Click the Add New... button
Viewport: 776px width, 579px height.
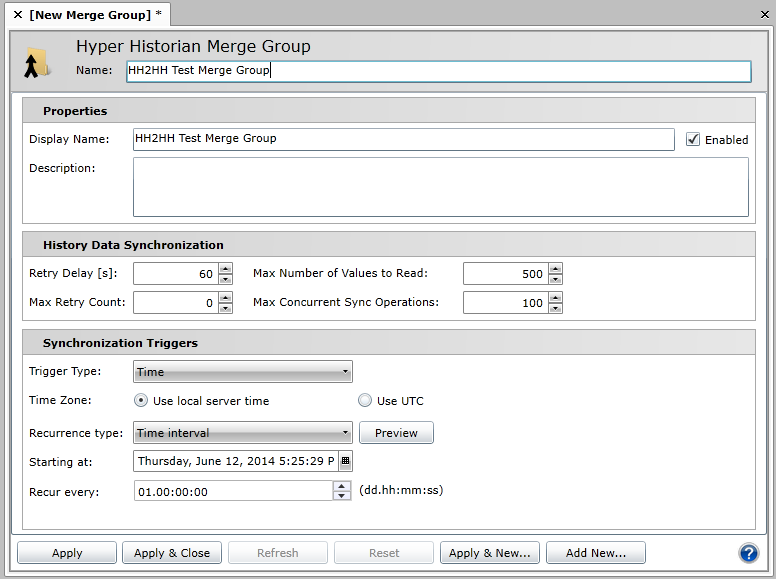pyautogui.click(x=596, y=553)
